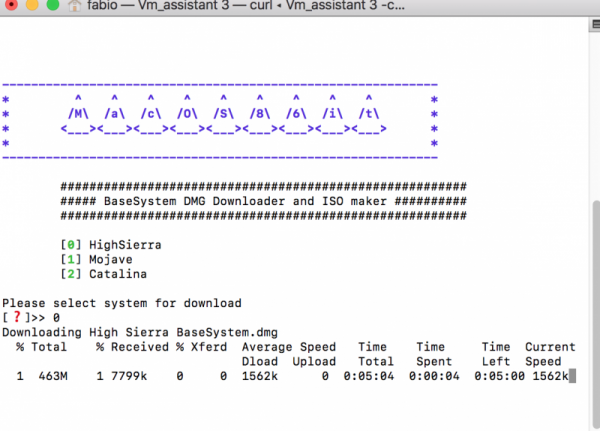Click the '0:05:04' time total value

tap(368, 376)
